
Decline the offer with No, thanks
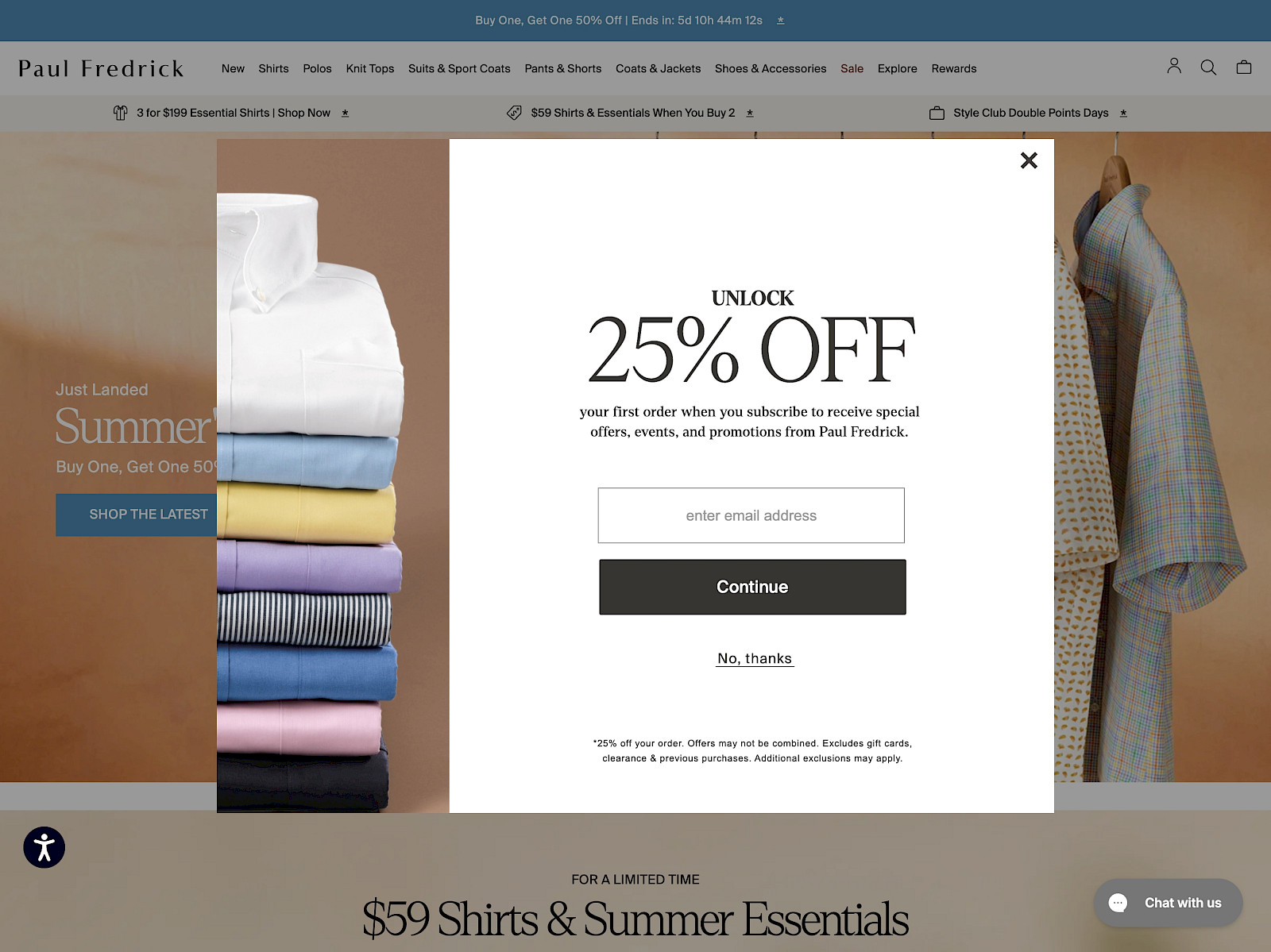tap(755, 658)
